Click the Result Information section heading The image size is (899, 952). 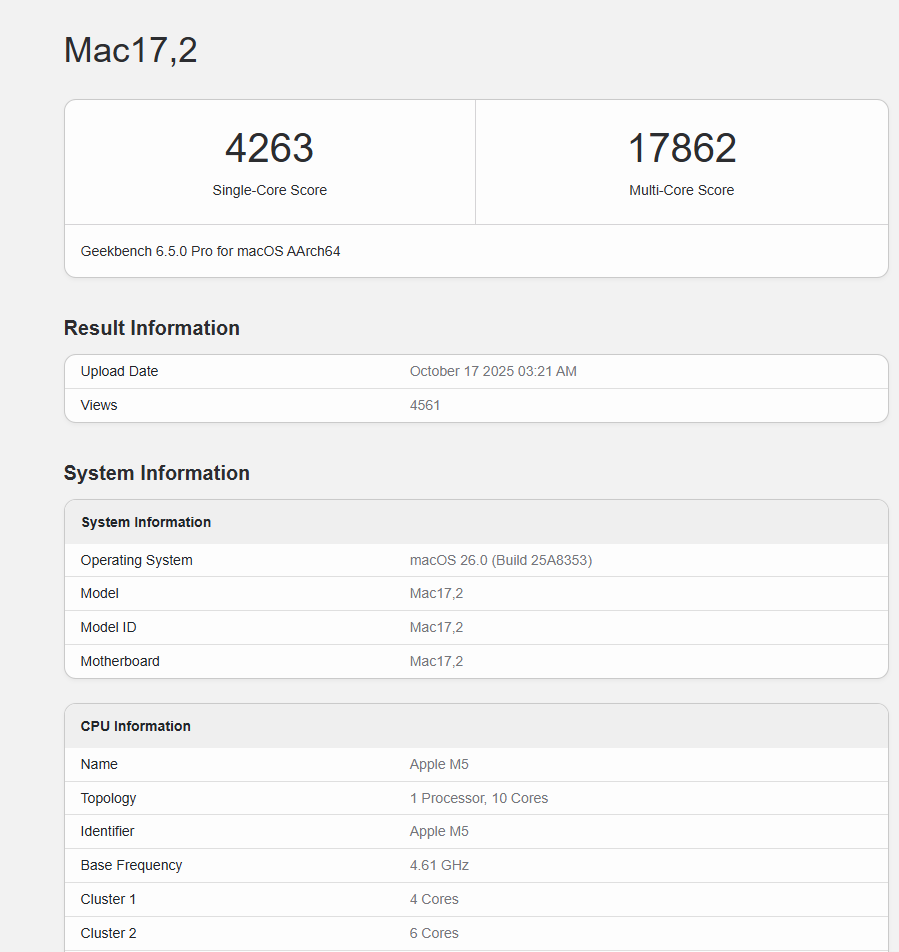[x=152, y=328]
